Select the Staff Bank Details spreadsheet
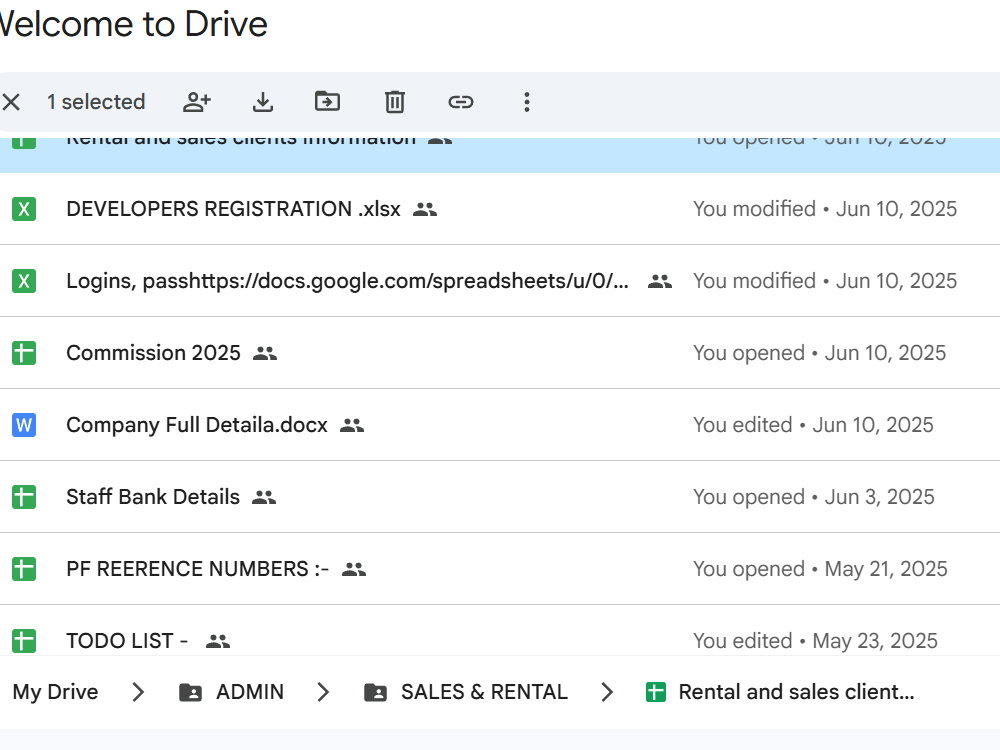The image size is (1000, 750). (x=500, y=497)
